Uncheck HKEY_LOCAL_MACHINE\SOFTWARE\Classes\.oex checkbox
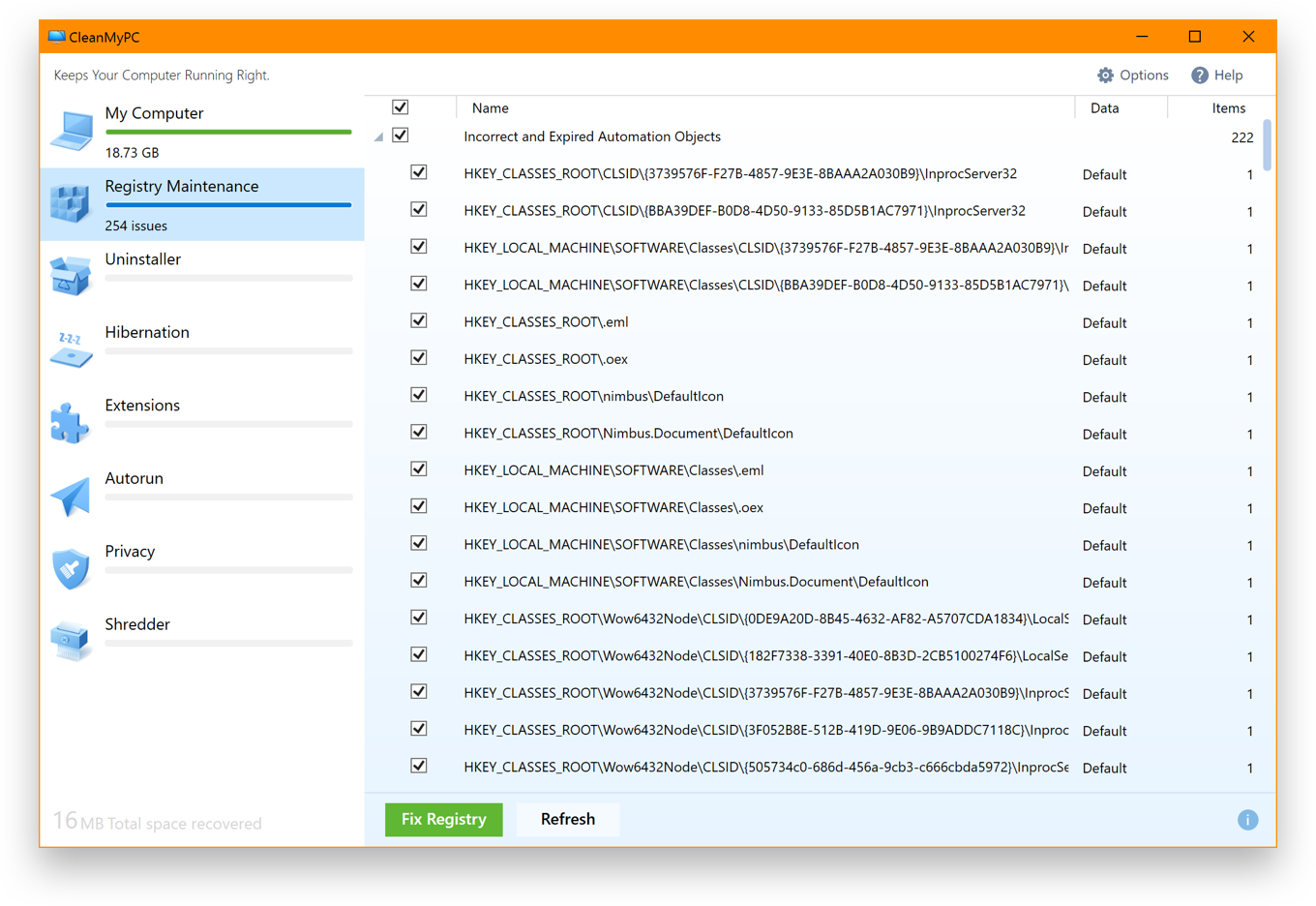 point(419,506)
